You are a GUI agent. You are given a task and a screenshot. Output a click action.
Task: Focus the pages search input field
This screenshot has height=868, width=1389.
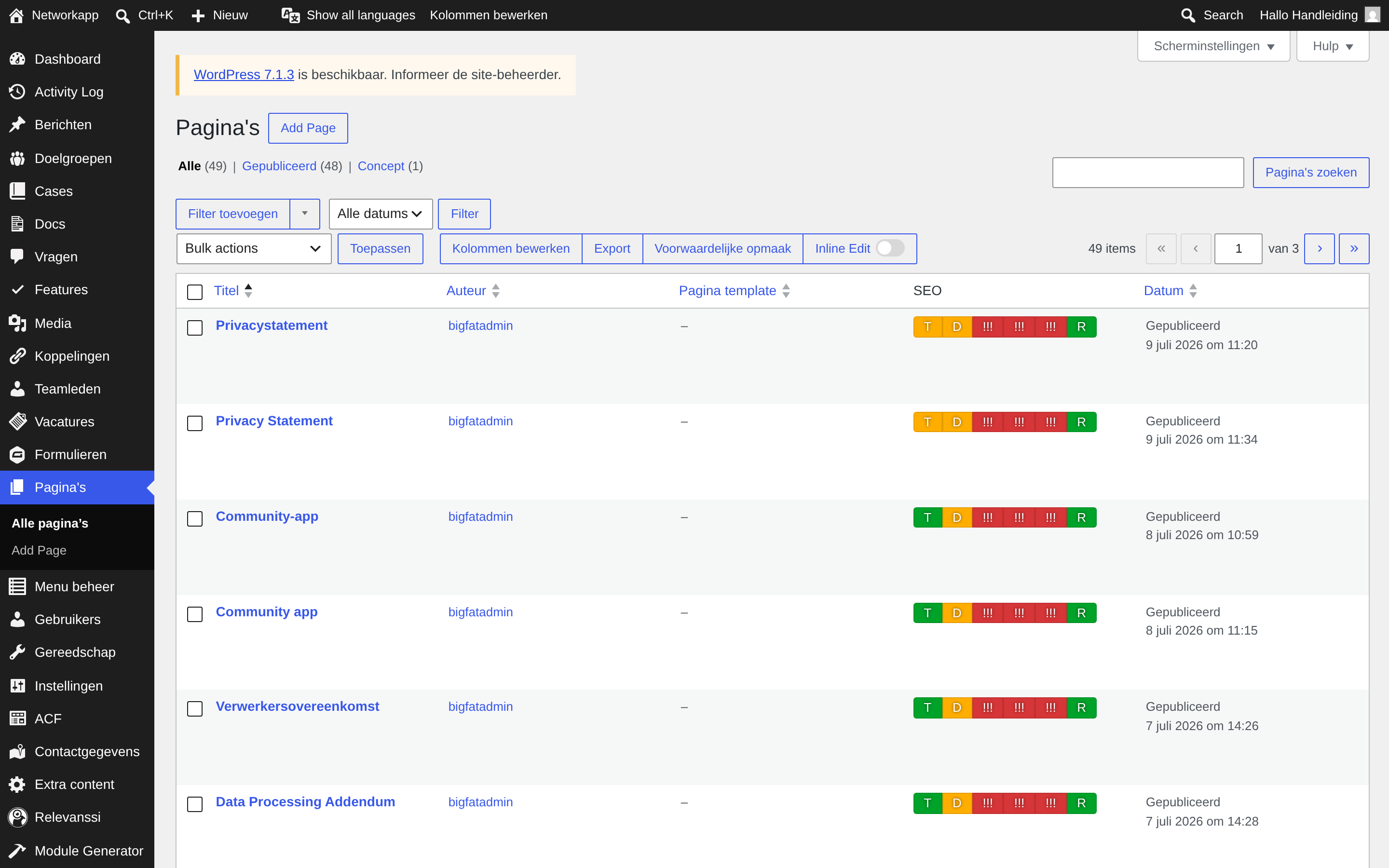pos(1148,172)
